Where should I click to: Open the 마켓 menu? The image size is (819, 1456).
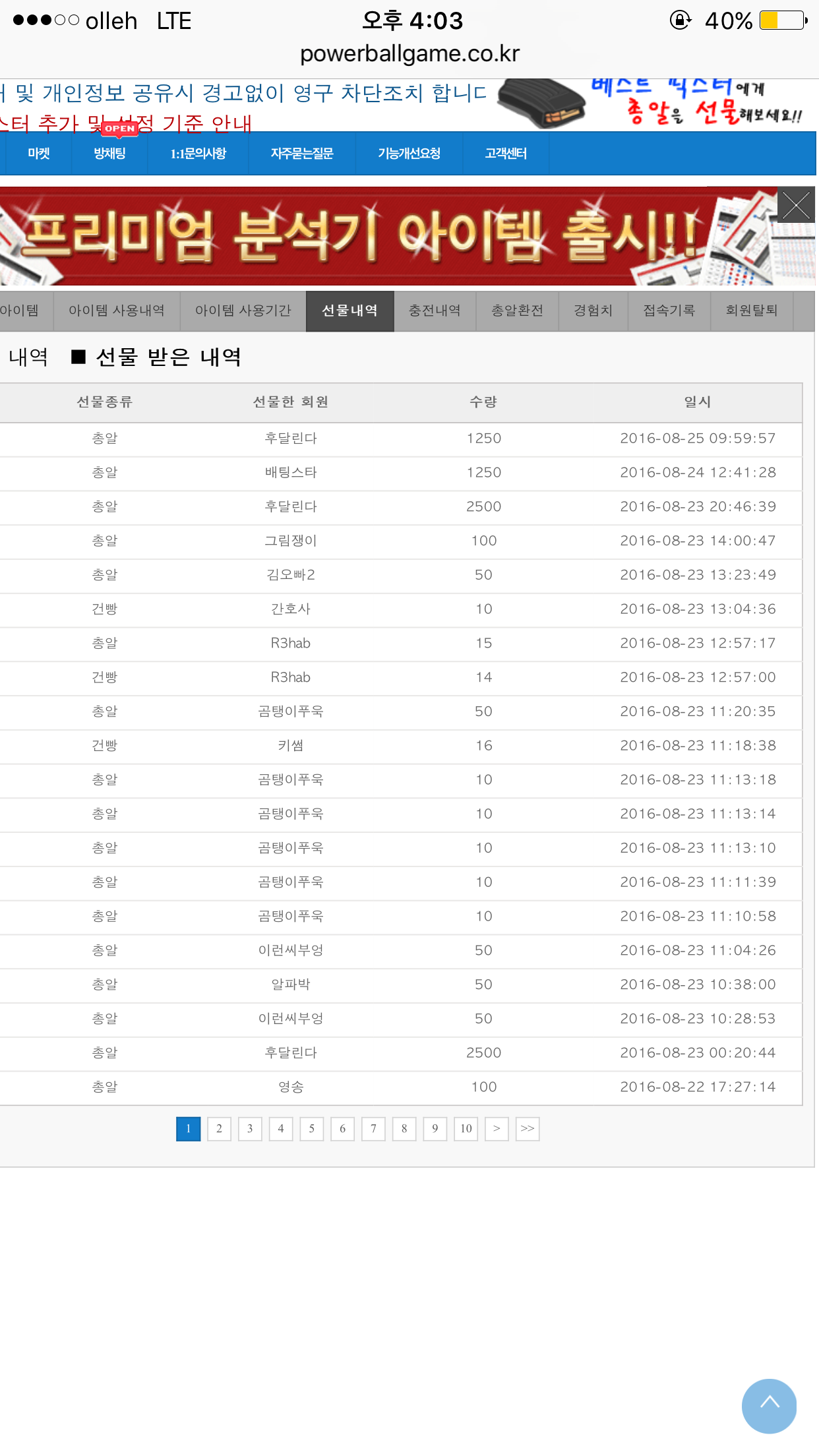click(38, 153)
